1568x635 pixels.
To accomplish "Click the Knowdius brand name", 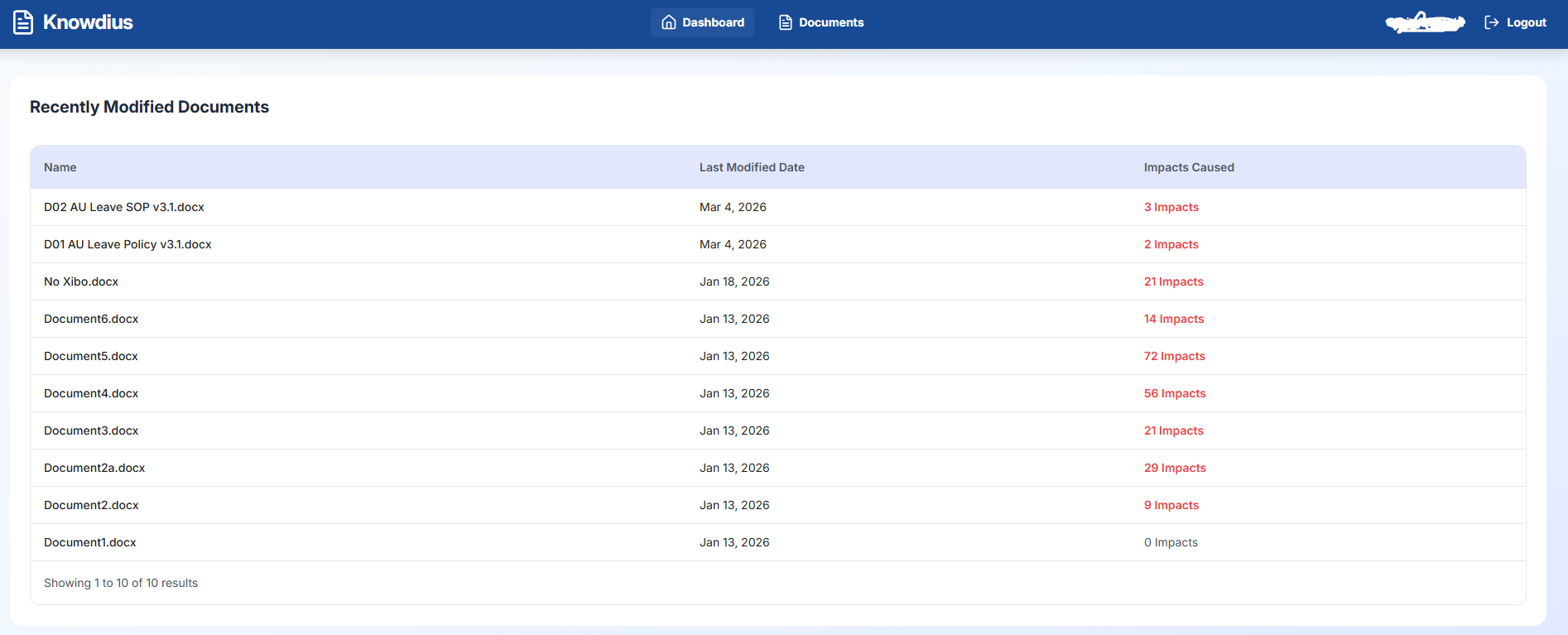I will (x=88, y=22).
